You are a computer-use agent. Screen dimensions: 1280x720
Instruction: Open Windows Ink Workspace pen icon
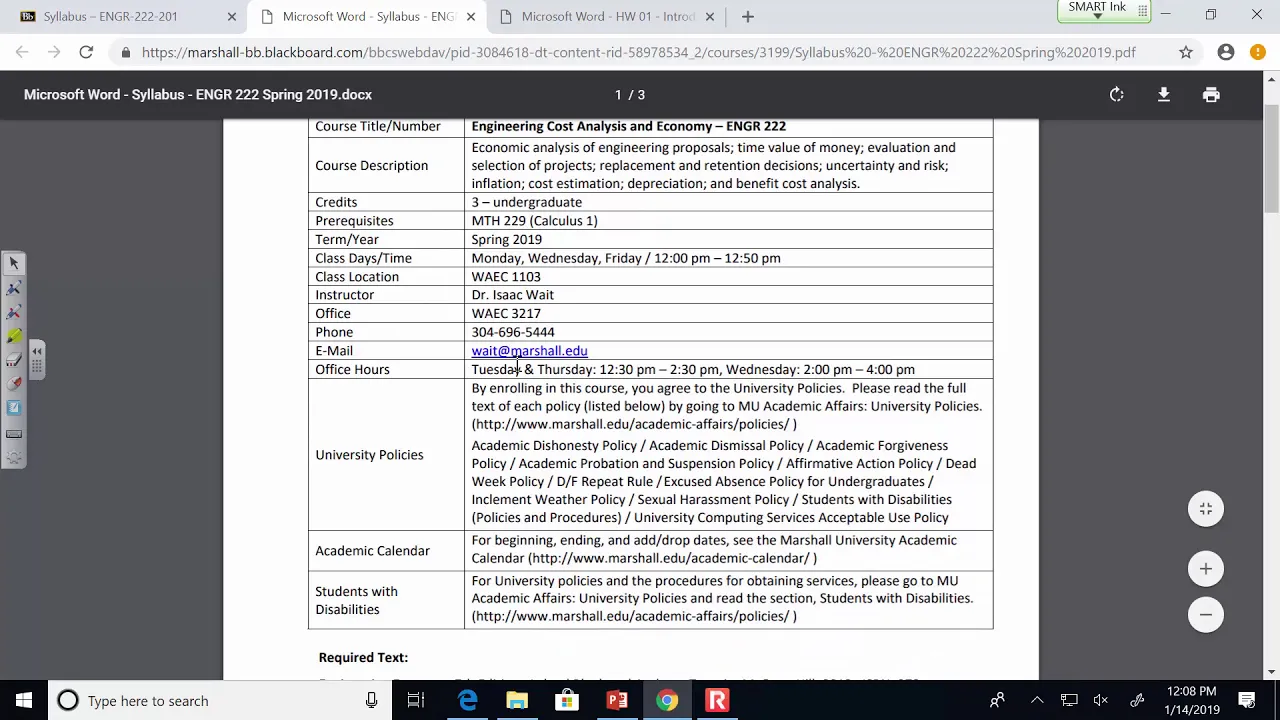pyautogui.click(x=1137, y=701)
